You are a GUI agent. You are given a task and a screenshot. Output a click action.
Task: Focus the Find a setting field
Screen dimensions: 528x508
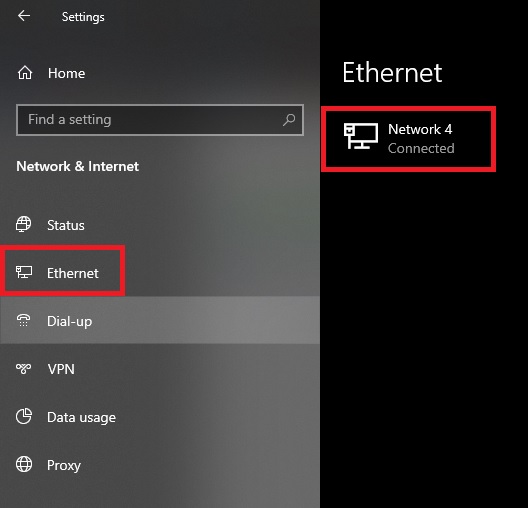(x=160, y=120)
